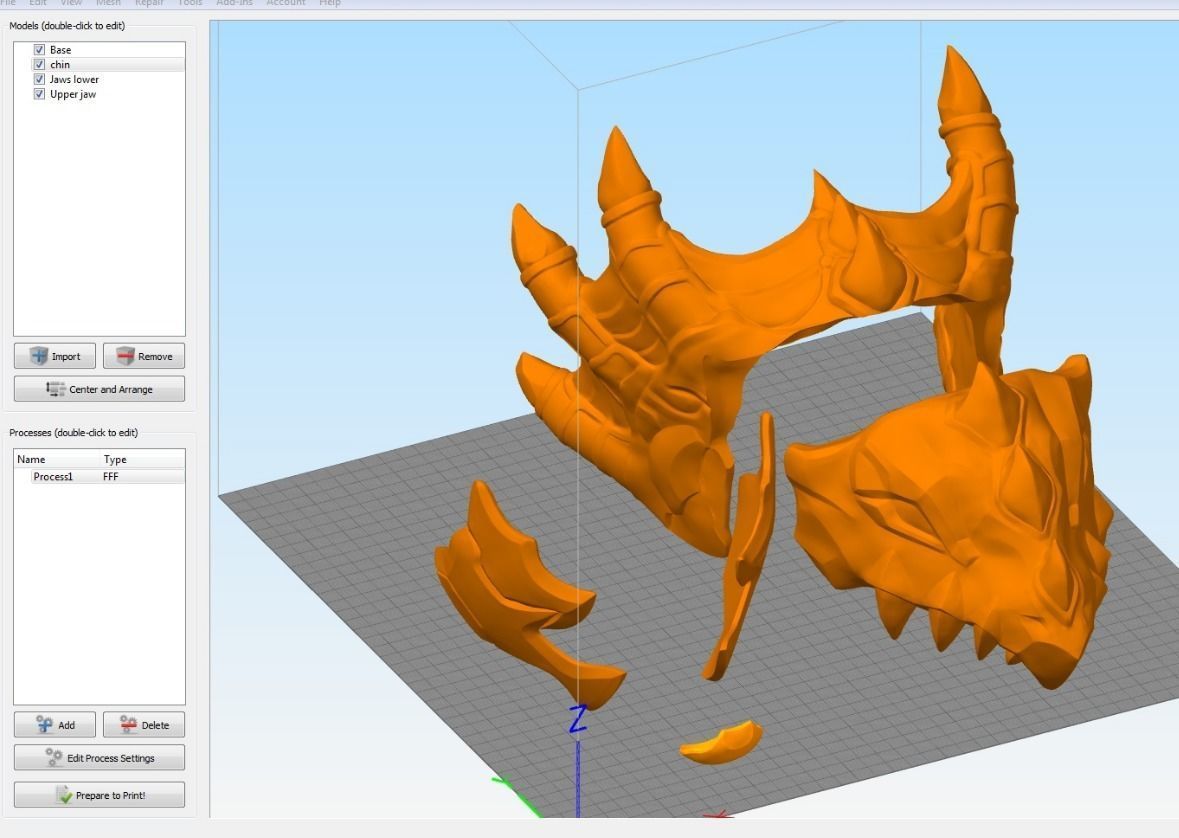Uncheck the Upper jaw checkbox
Viewport: 1179px width, 838px height.
click(39, 94)
